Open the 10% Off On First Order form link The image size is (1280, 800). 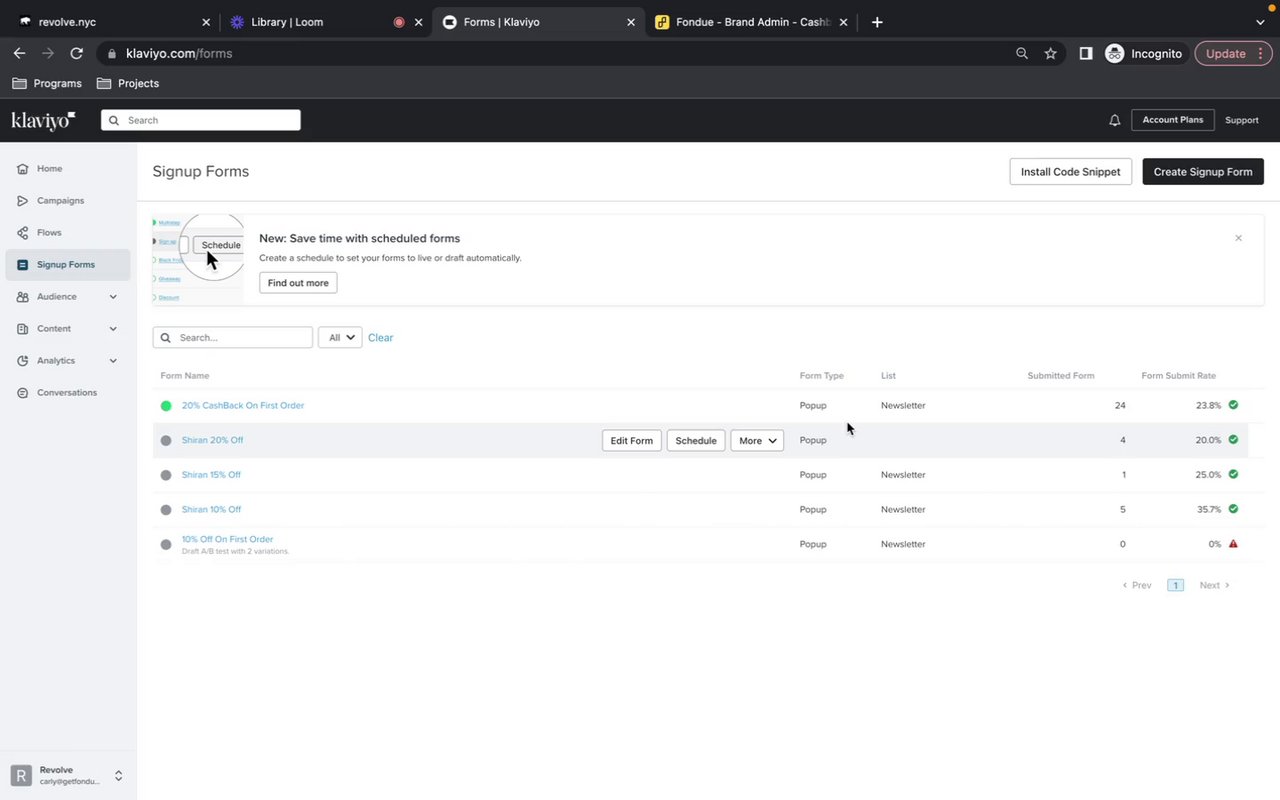227,539
